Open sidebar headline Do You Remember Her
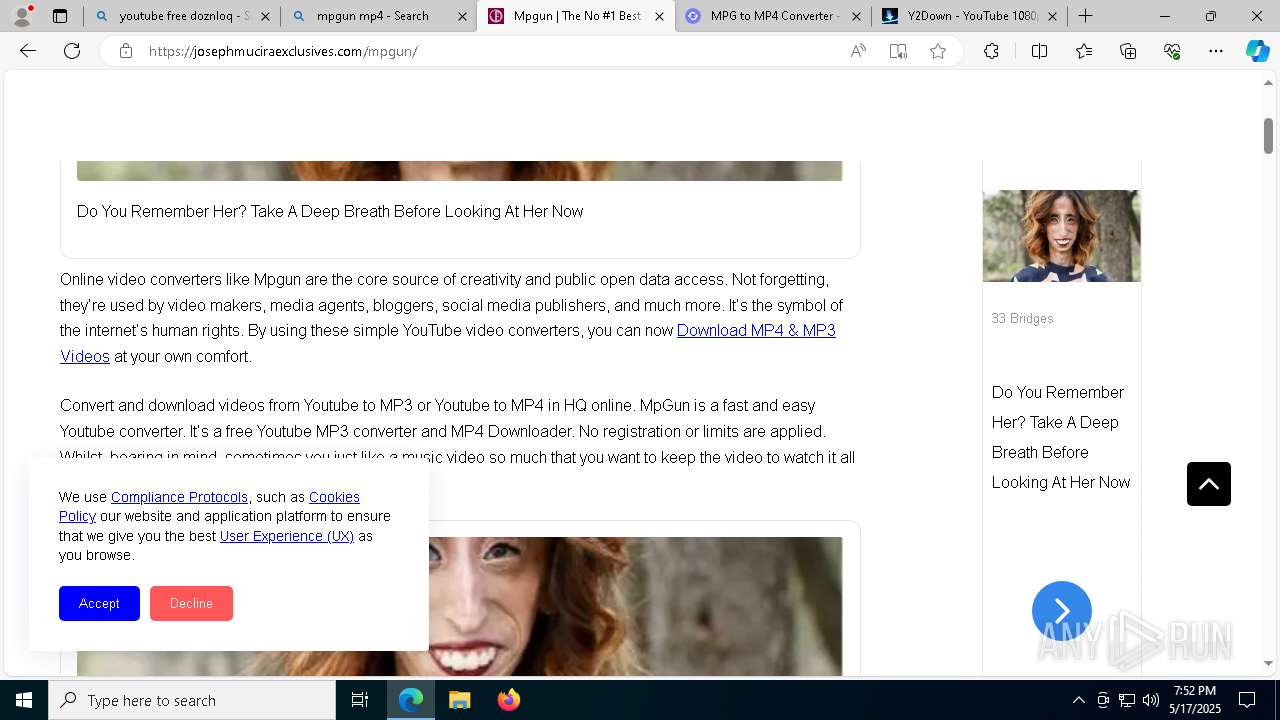Image resolution: width=1280 pixels, height=720 pixels. coord(1061,437)
